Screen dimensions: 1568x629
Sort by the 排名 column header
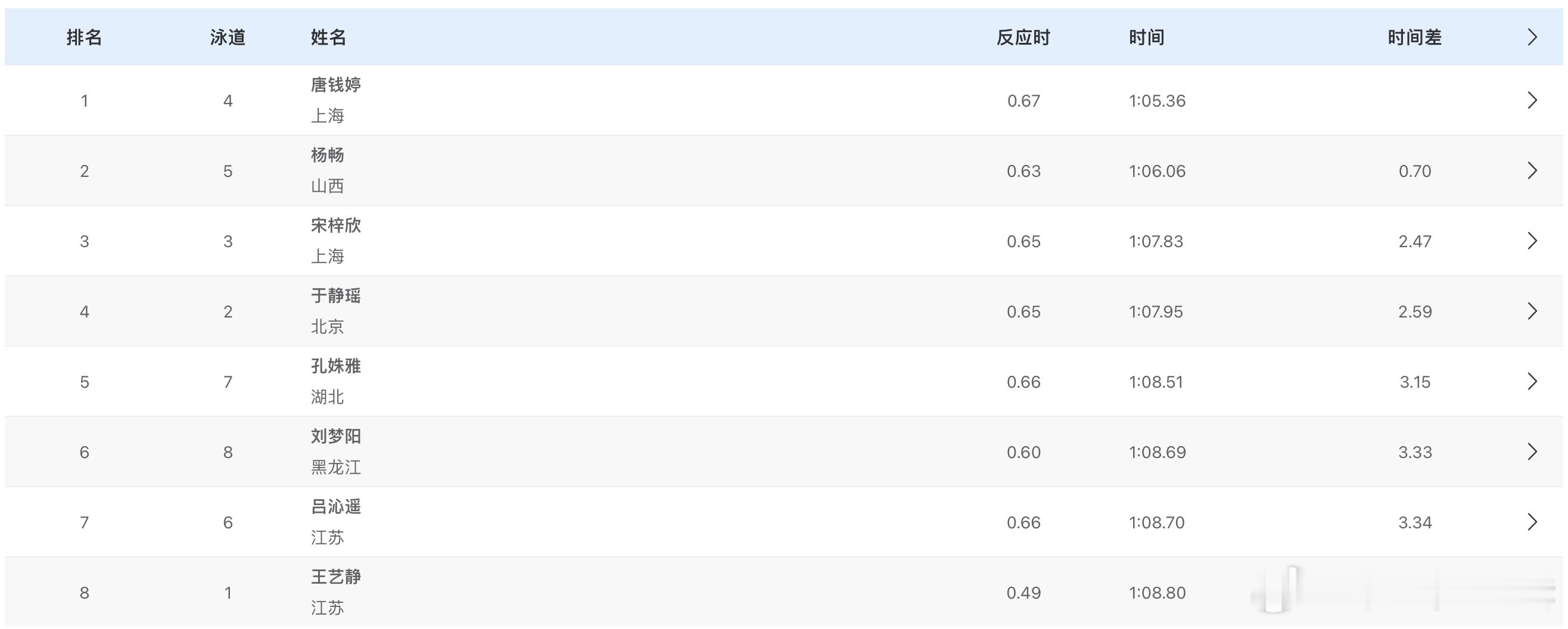click(x=84, y=37)
